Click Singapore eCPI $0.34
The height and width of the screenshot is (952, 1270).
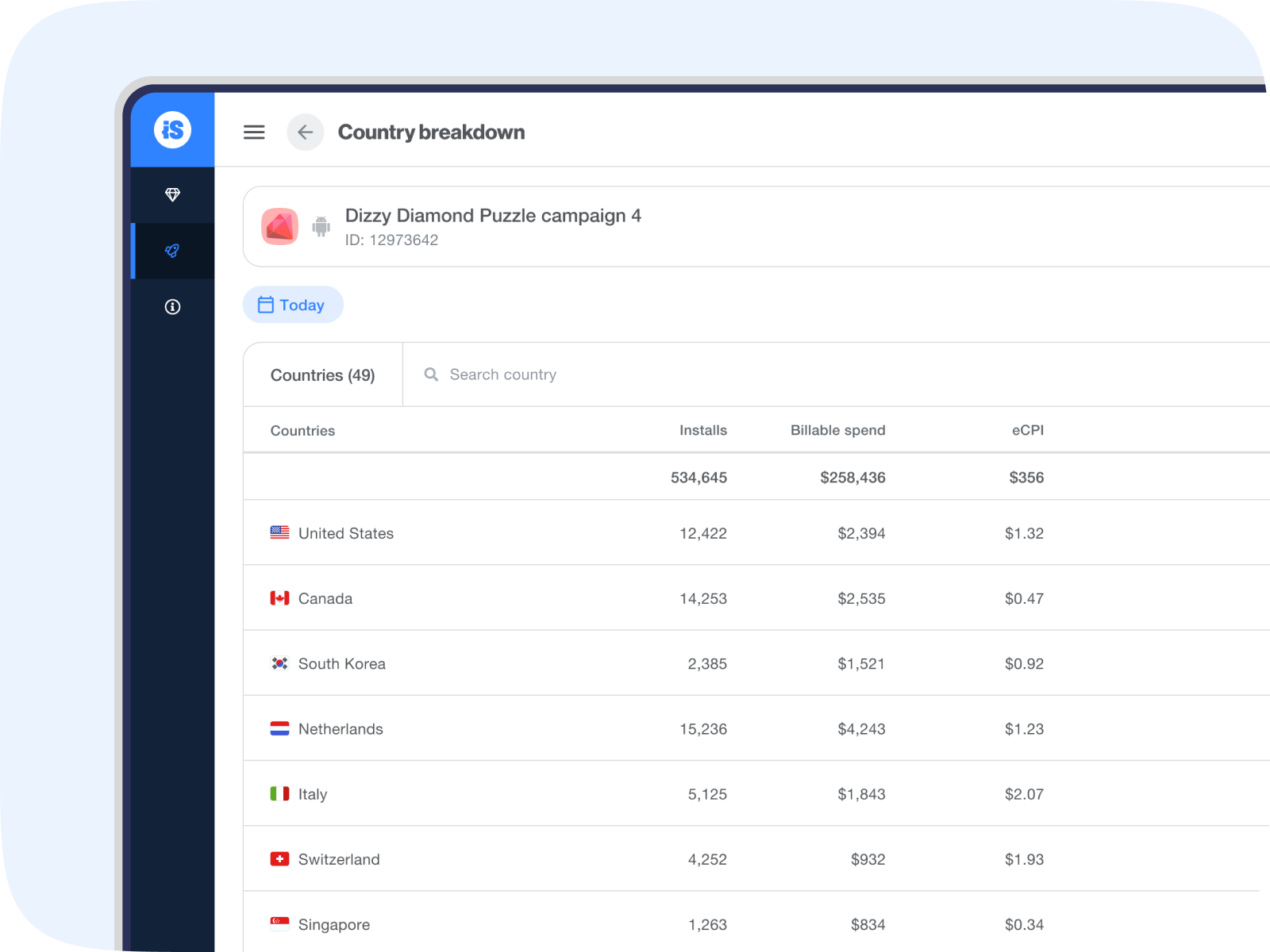(1024, 924)
